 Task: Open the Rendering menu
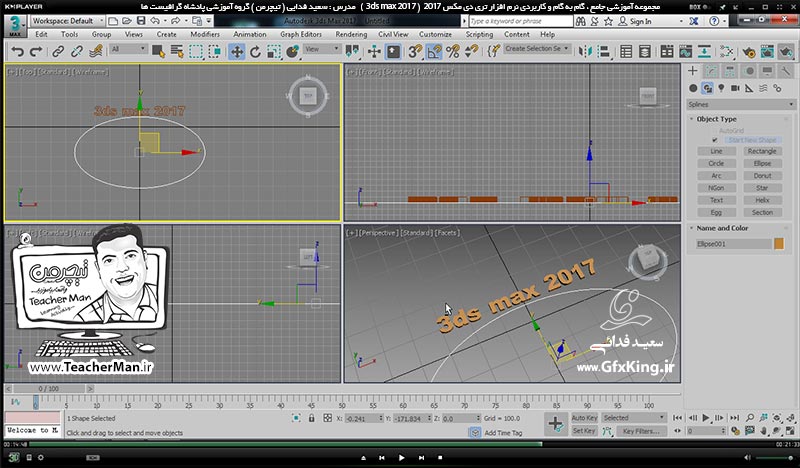(351, 34)
